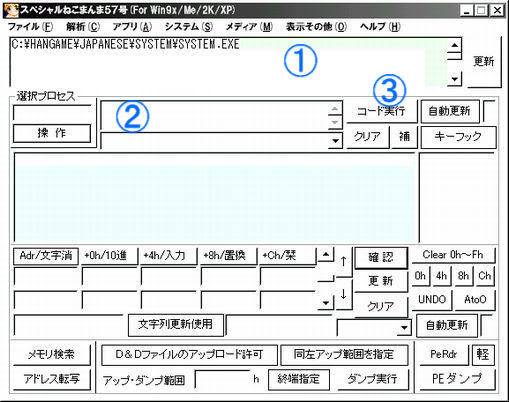This screenshot has height=402, width=509.
Task: Open the 表示その他(O) menu
Action: [316, 27]
